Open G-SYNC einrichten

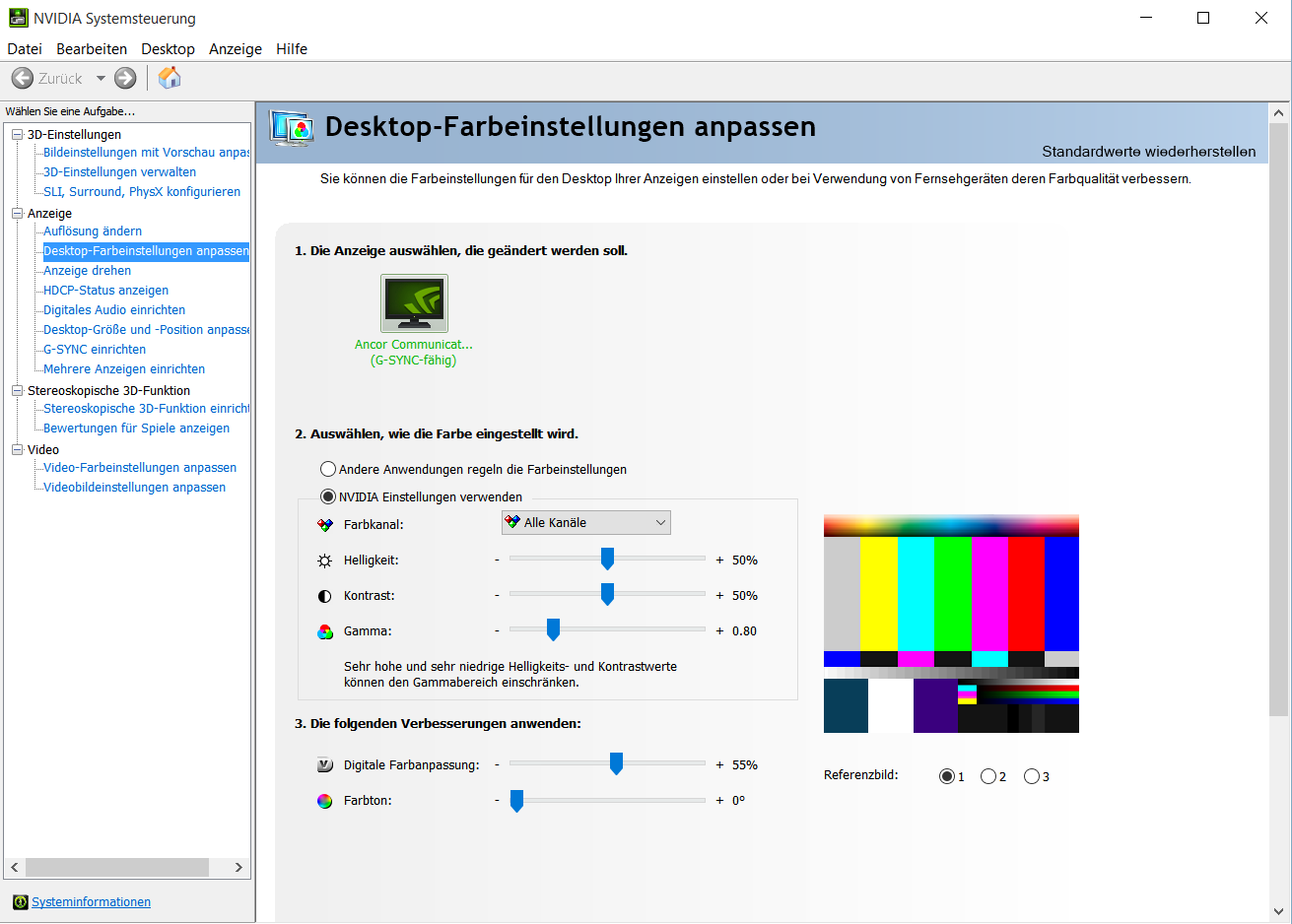coord(95,350)
